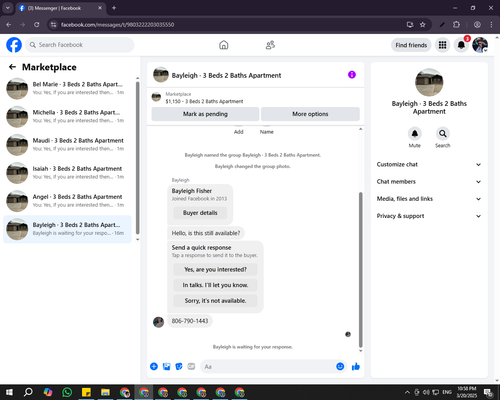
Task: Open File Explorer from the taskbar
Action: point(105,392)
